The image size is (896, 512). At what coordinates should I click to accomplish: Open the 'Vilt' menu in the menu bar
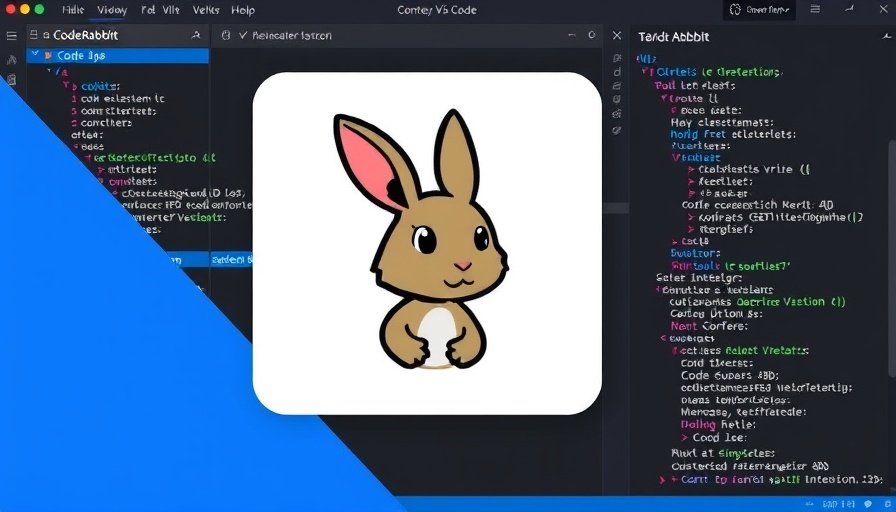[x=171, y=10]
